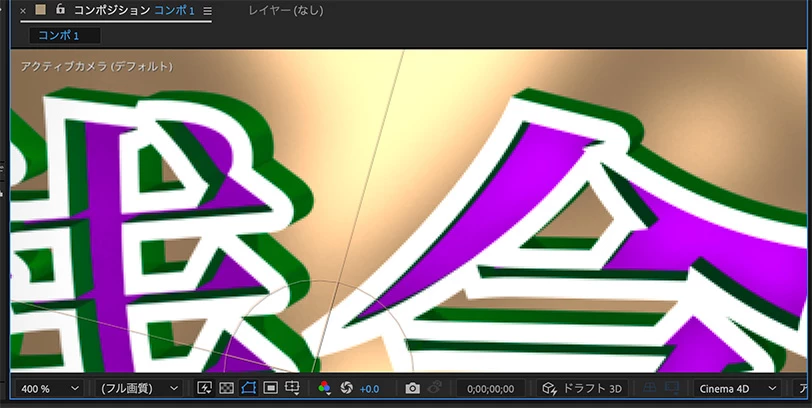Open the show channel RGB icon menu
Image resolution: width=812 pixels, height=408 pixels.
(x=325, y=388)
